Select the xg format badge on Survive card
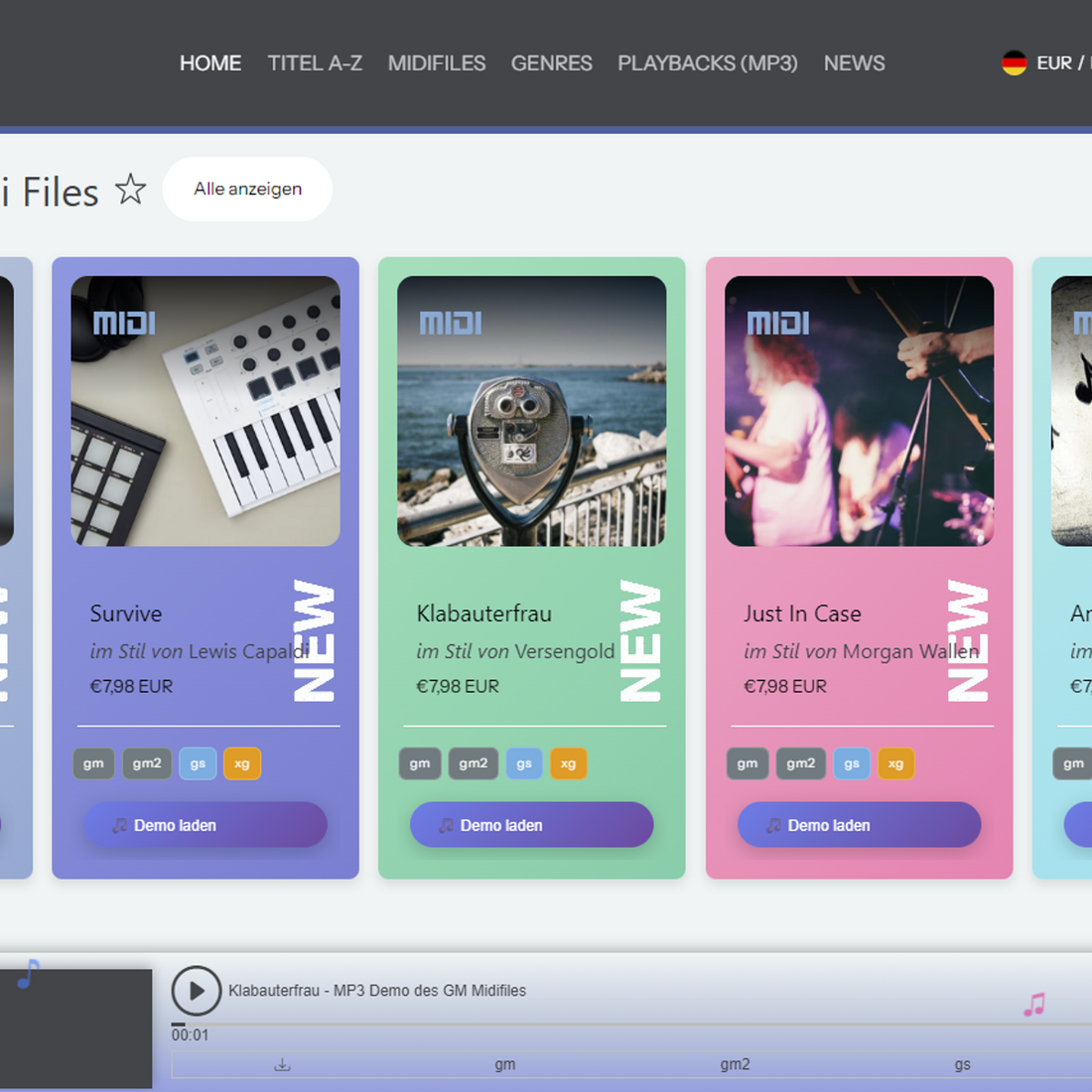This screenshot has height=1092, width=1092. point(242,763)
